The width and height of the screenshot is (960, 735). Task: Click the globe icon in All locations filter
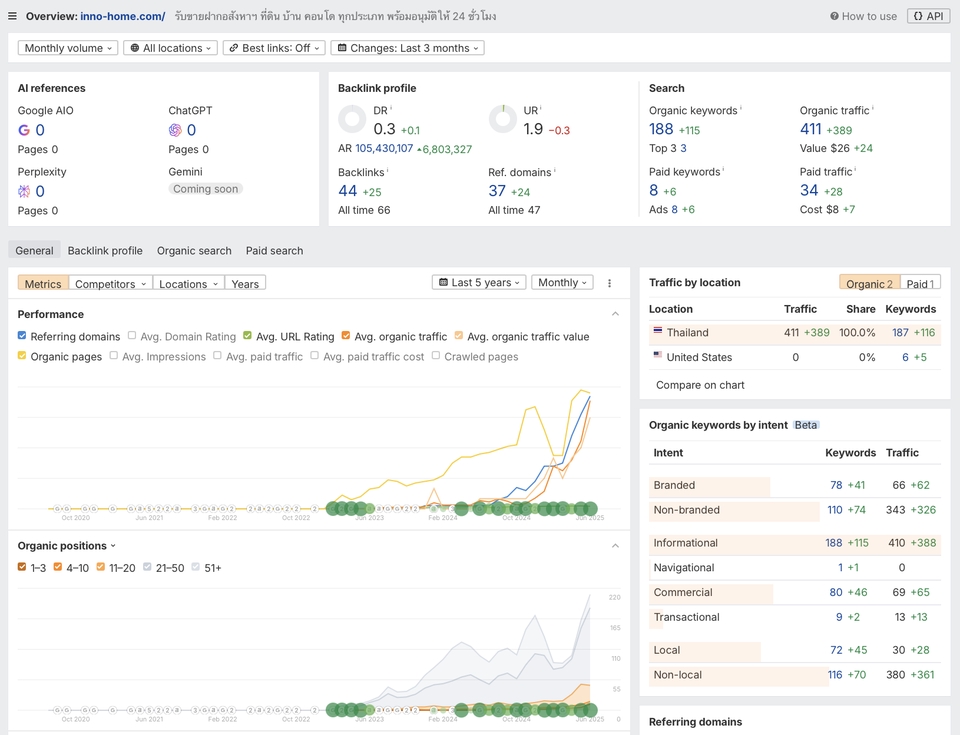[137, 47]
